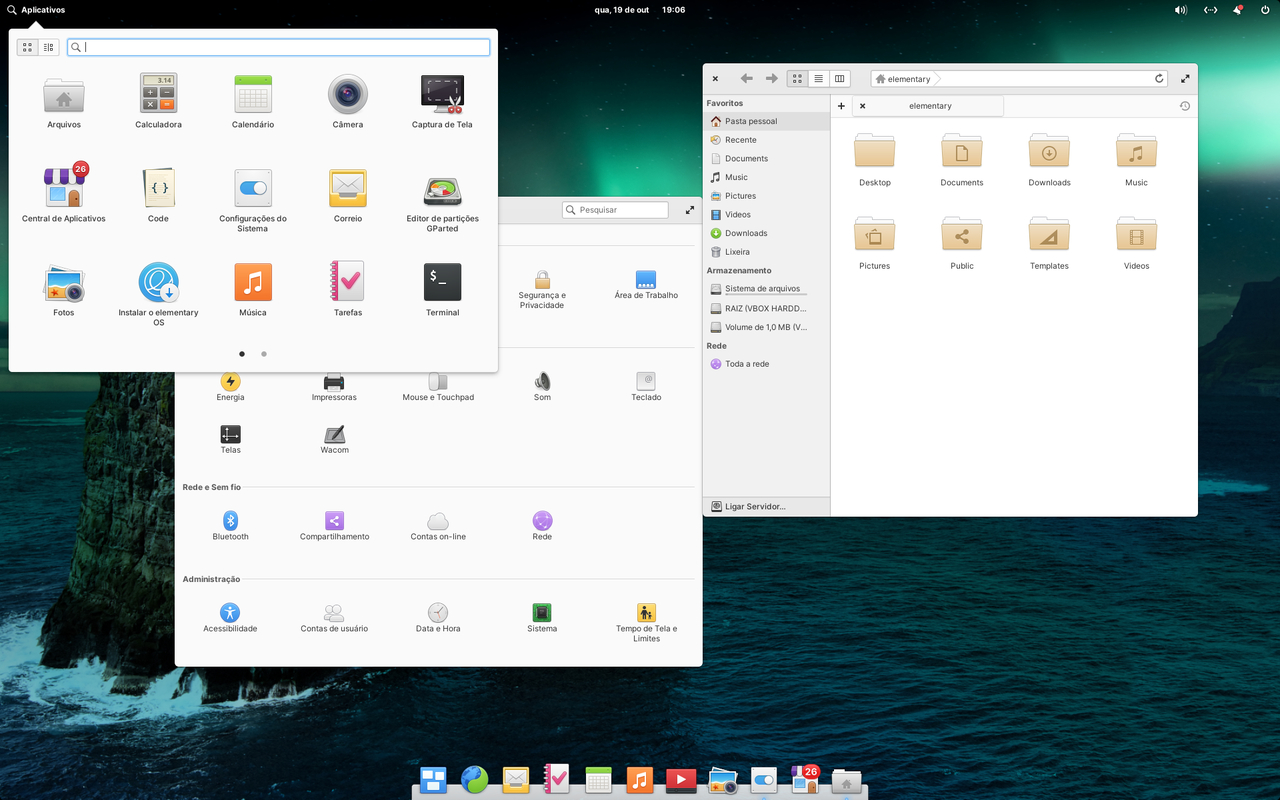Open Captura de Tela app

point(441,95)
